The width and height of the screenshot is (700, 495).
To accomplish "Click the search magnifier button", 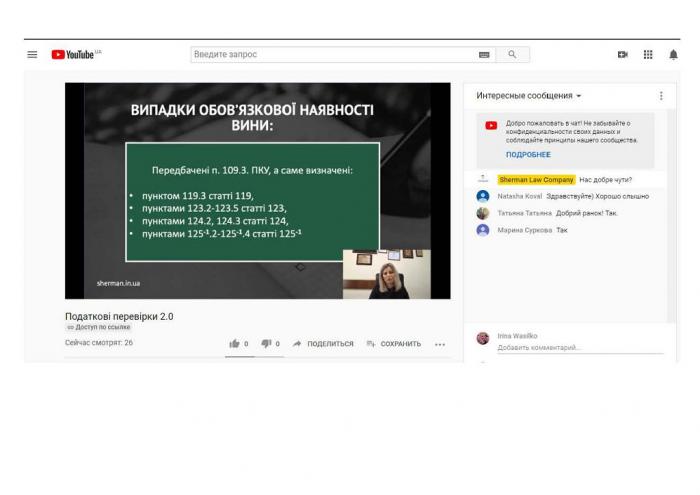I will click(x=513, y=55).
